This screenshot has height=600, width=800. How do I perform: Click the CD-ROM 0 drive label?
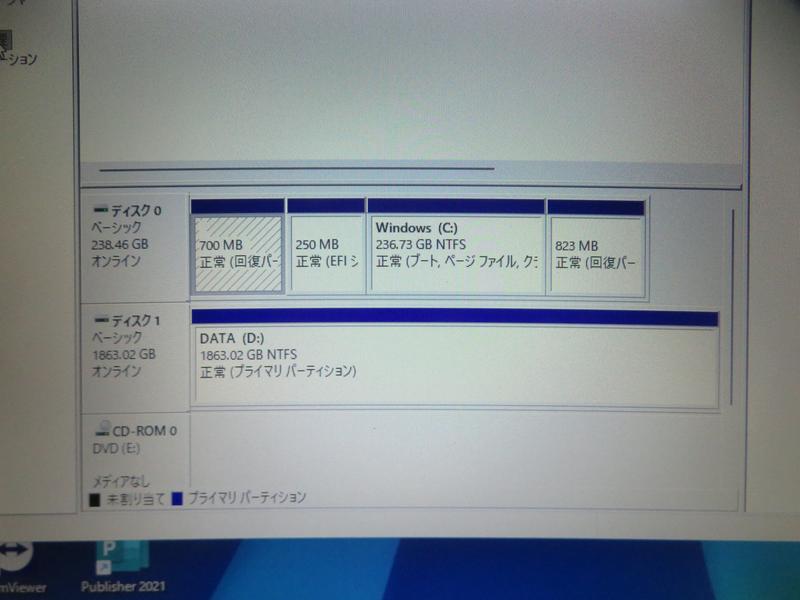coord(144,431)
